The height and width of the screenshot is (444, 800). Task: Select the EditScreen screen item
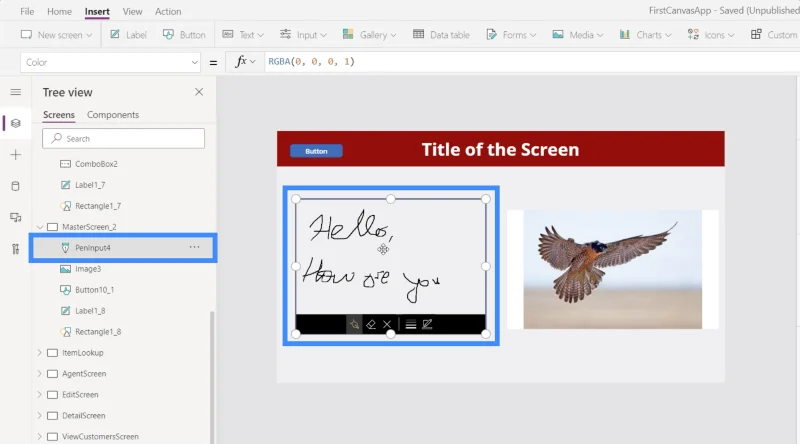click(x=80, y=394)
